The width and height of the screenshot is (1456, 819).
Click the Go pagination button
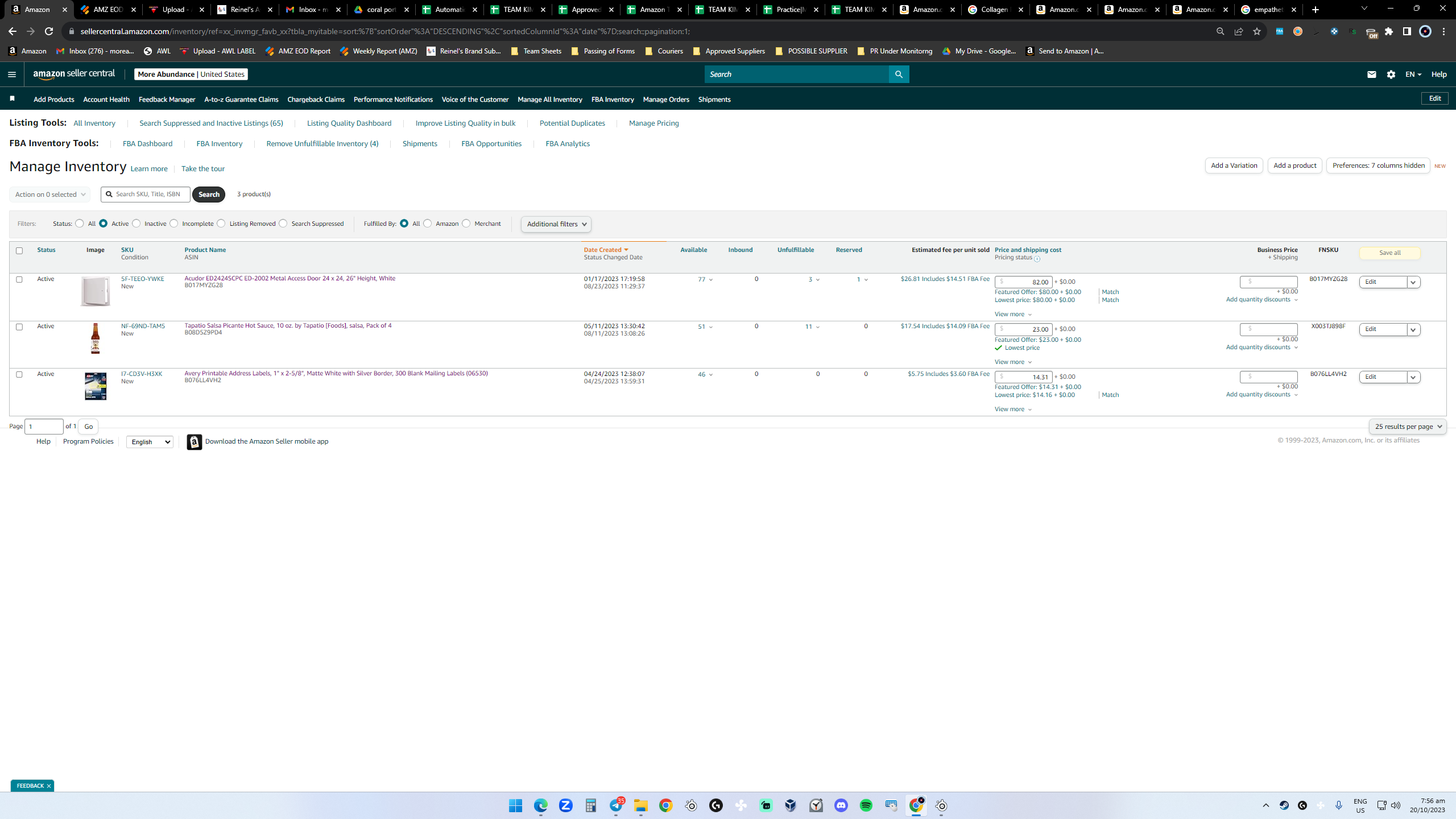[88, 427]
